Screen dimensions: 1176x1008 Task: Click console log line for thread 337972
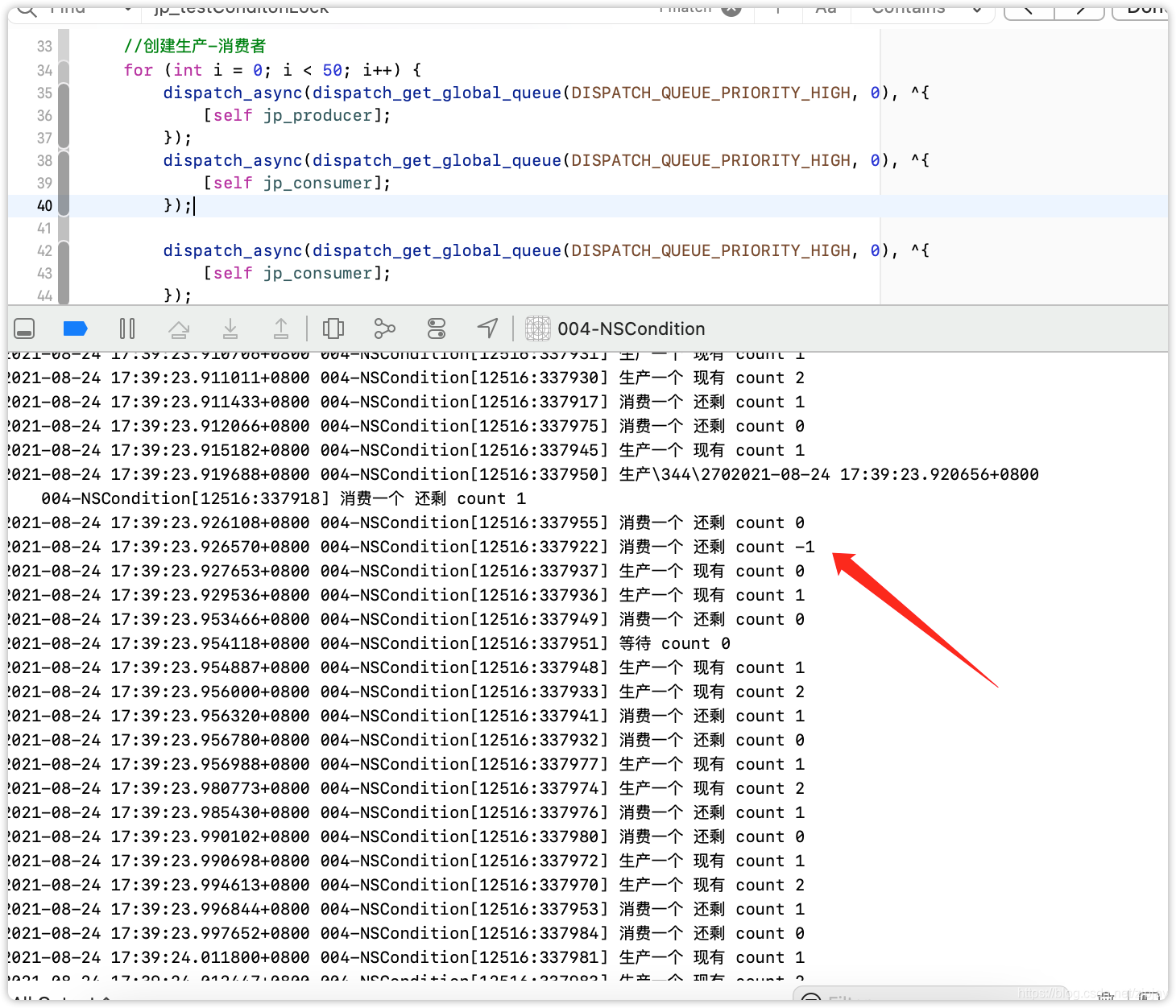pyautogui.click(x=406, y=861)
